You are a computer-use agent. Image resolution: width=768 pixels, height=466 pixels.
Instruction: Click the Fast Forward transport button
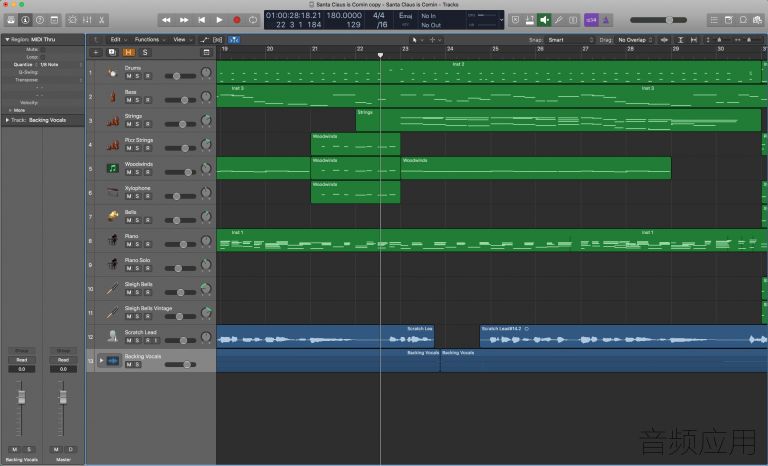184,20
